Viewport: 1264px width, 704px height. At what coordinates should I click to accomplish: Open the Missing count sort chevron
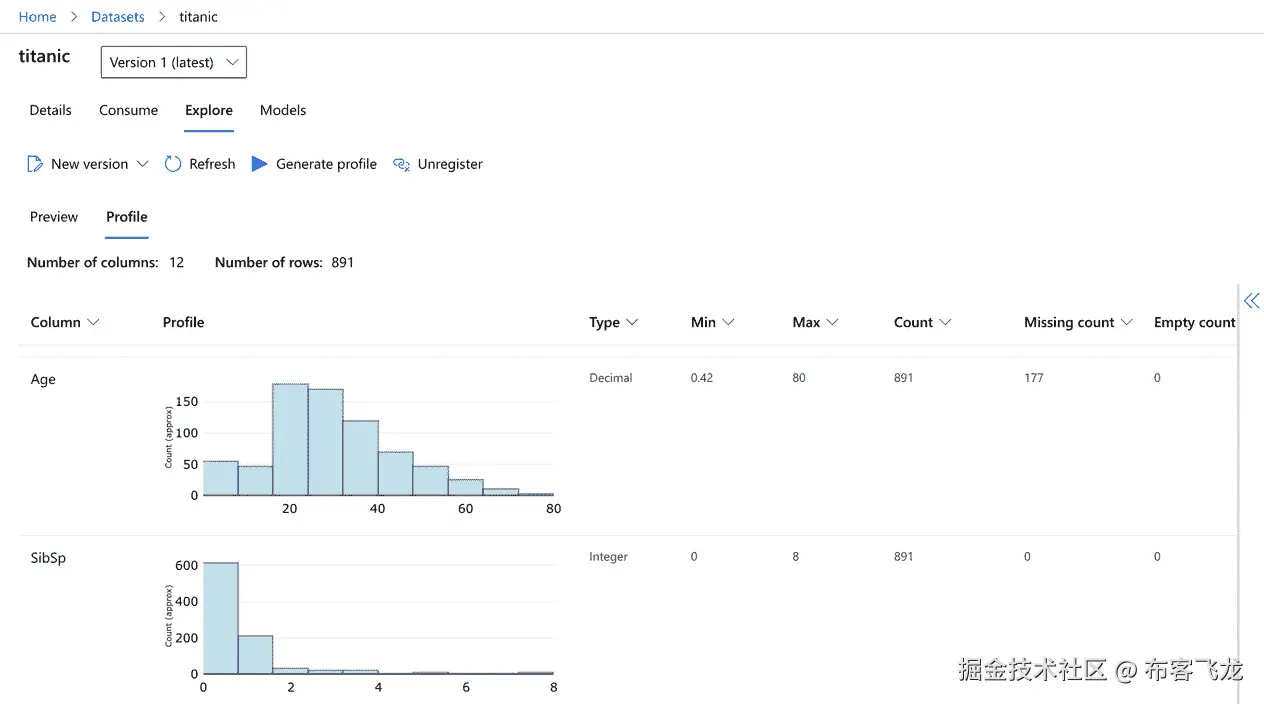pos(1127,322)
